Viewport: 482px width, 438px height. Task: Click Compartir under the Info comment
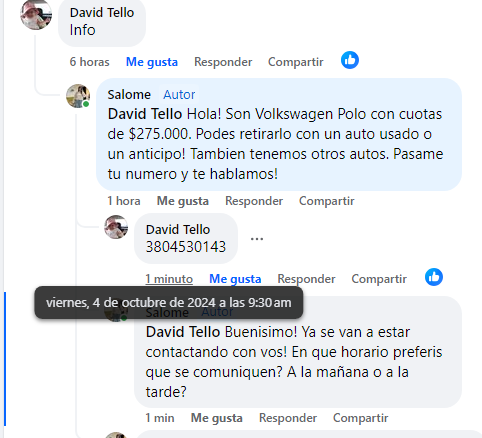(296, 62)
